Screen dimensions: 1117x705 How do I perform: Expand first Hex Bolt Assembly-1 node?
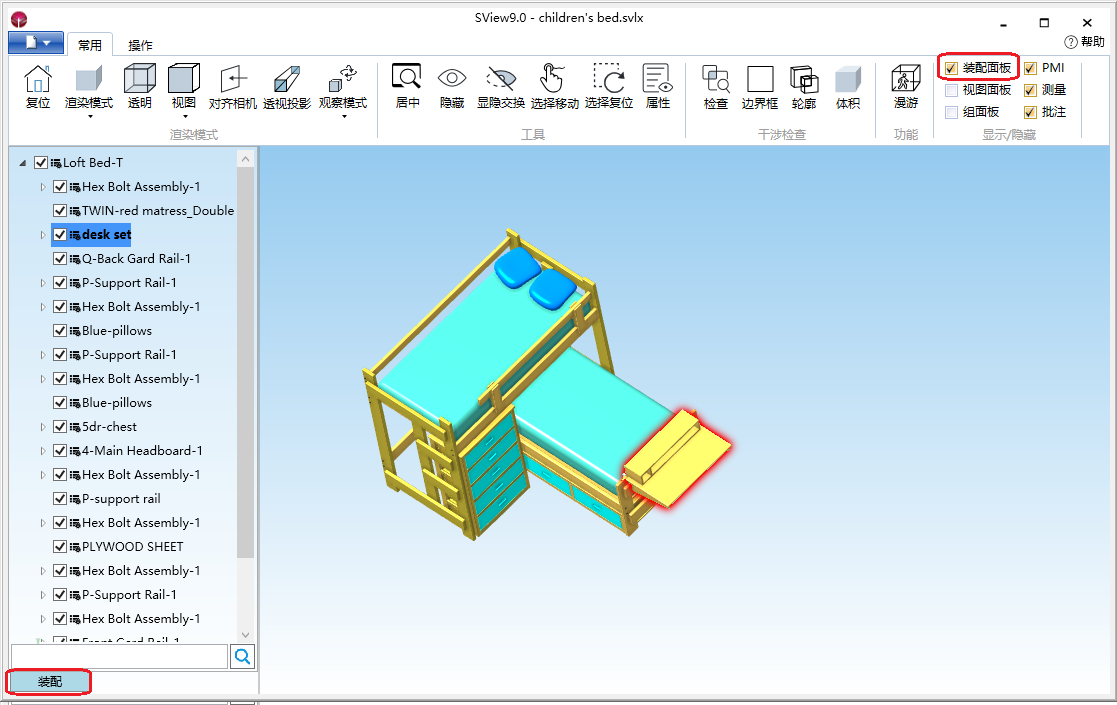coord(43,187)
